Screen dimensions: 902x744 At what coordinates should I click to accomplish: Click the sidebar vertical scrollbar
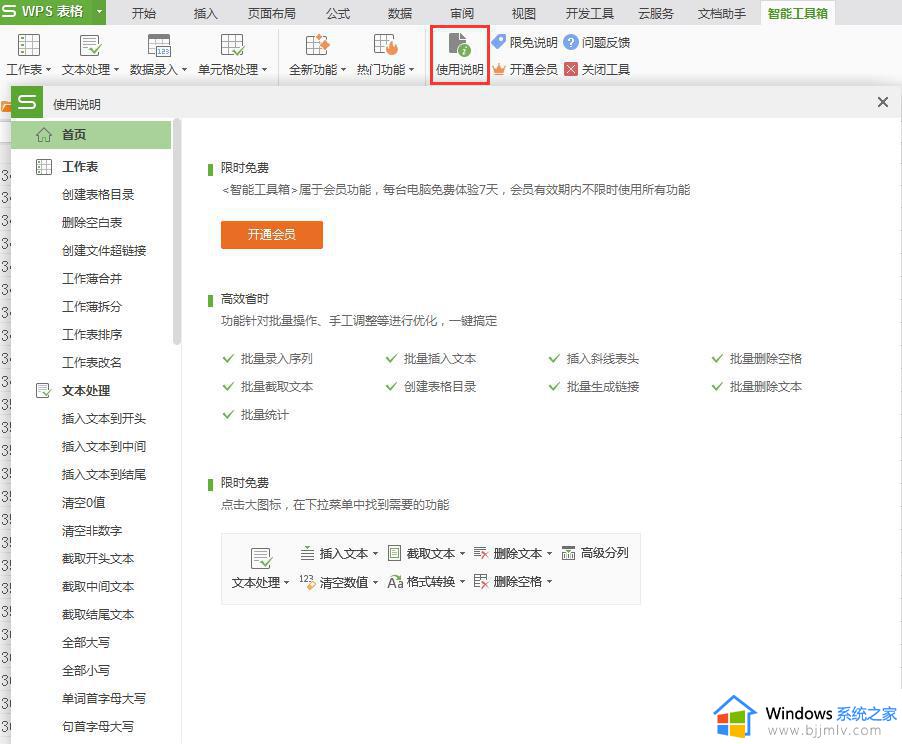tap(177, 231)
